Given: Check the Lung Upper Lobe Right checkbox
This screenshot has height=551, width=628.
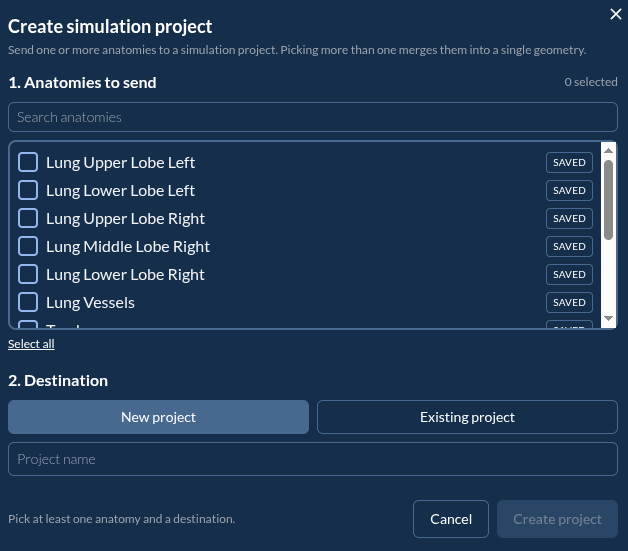Looking at the screenshot, I should (x=28, y=218).
